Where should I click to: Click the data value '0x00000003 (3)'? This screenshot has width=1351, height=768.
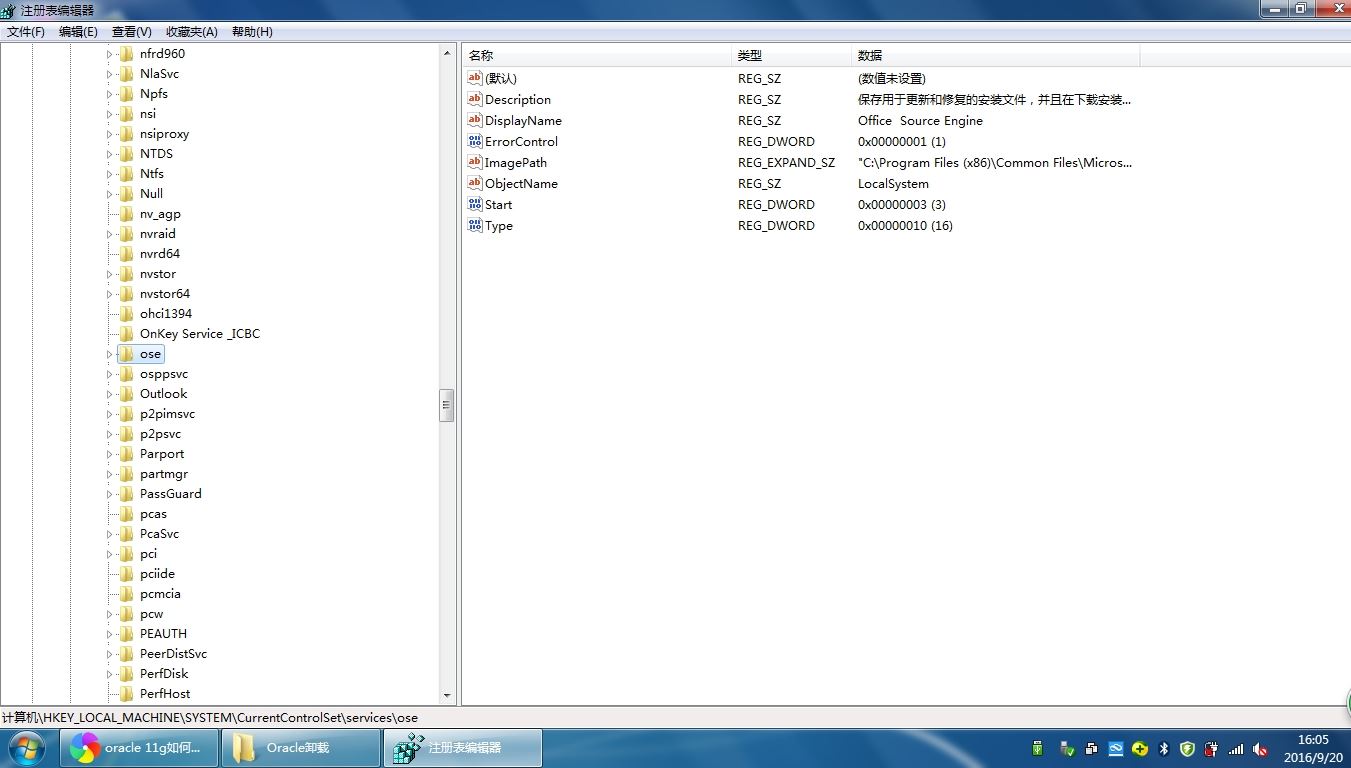[901, 204]
